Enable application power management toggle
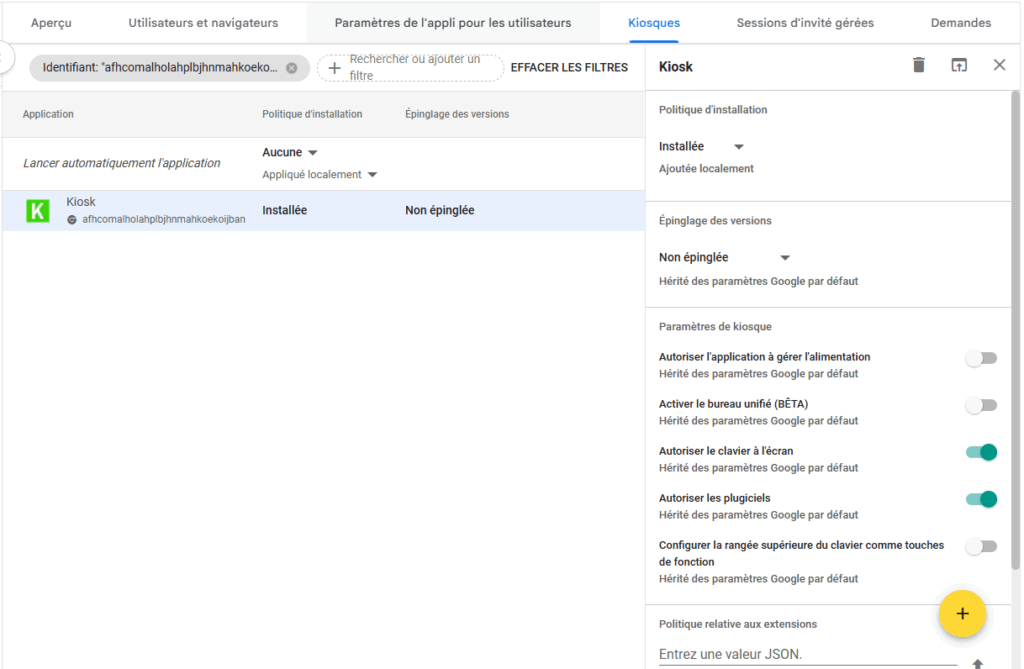Image resolution: width=1024 pixels, height=669 pixels. click(981, 358)
